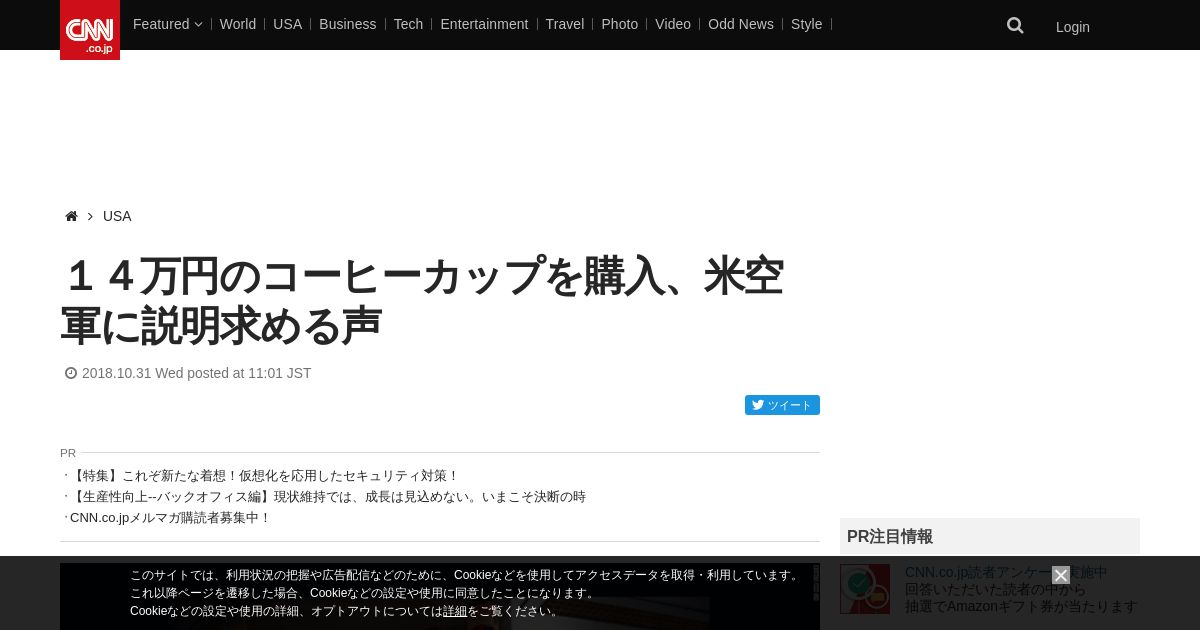Image resolution: width=1200 pixels, height=630 pixels.
Task: Open PR link about 仮想化 security
Action: pyautogui.click(x=264, y=476)
